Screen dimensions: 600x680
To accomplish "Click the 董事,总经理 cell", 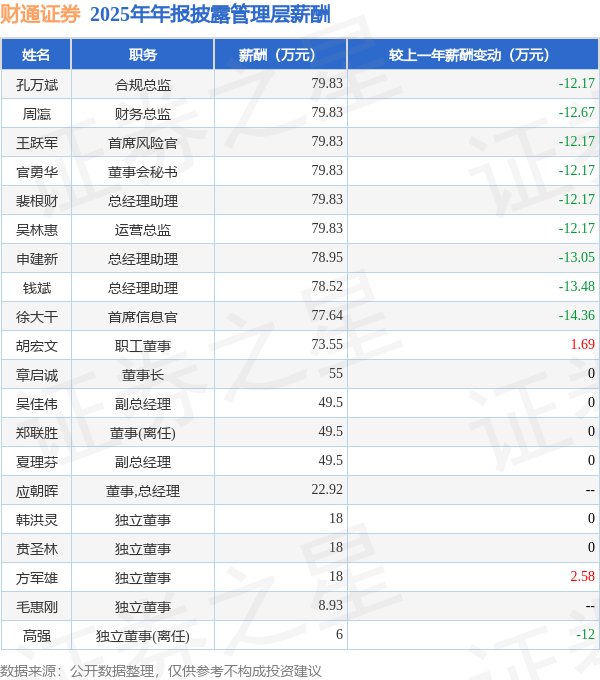I will tap(143, 491).
